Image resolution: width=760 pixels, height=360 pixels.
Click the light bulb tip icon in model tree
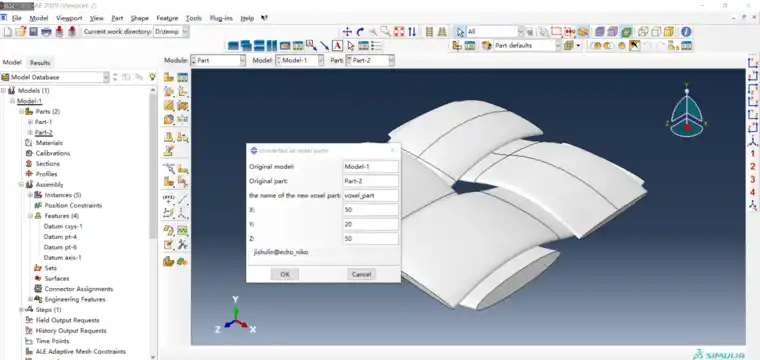coord(152,77)
